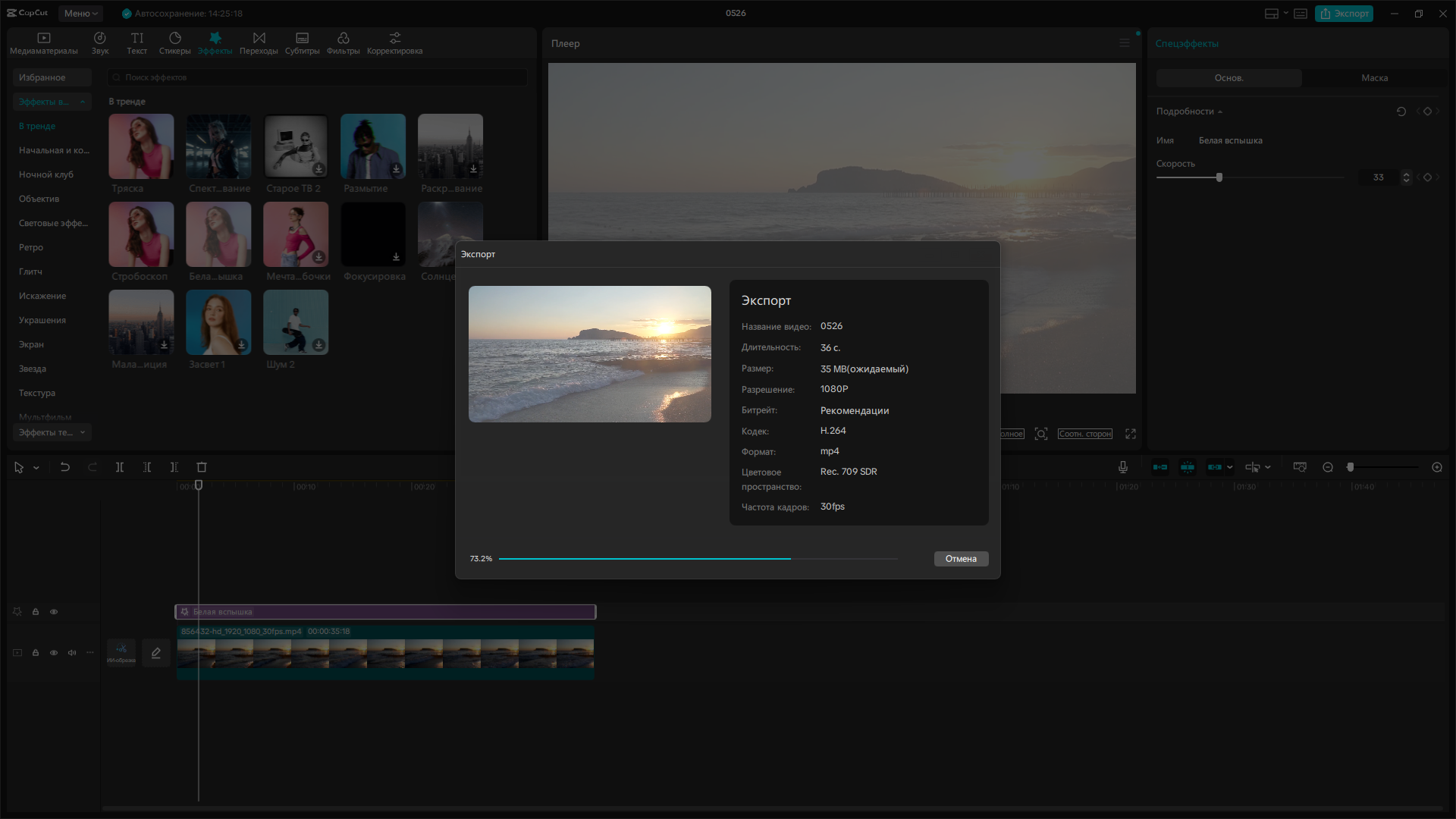
Task: Click the split clip tool icon
Action: 120,467
